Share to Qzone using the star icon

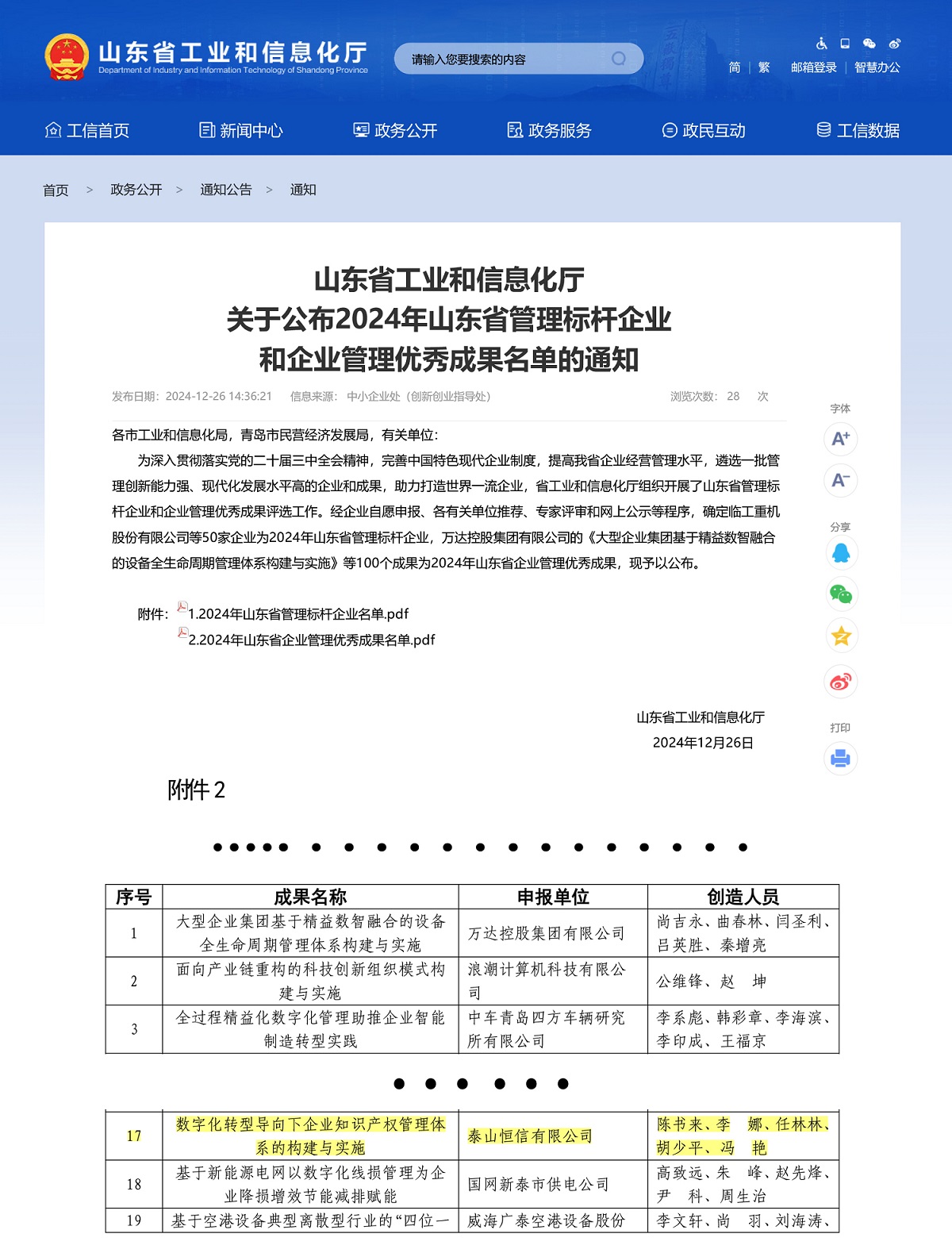[841, 636]
